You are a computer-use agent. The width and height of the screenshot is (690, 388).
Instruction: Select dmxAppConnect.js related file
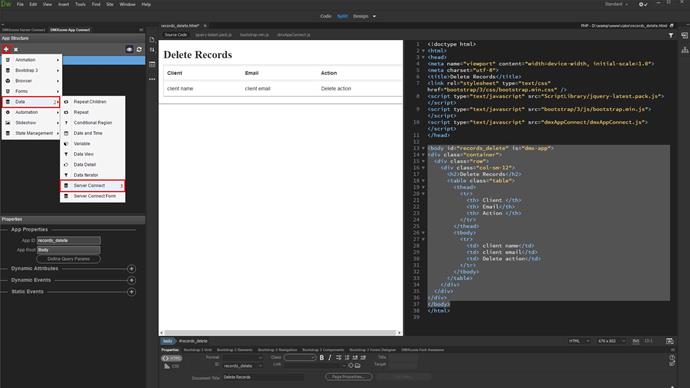pyautogui.click(x=294, y=35)
